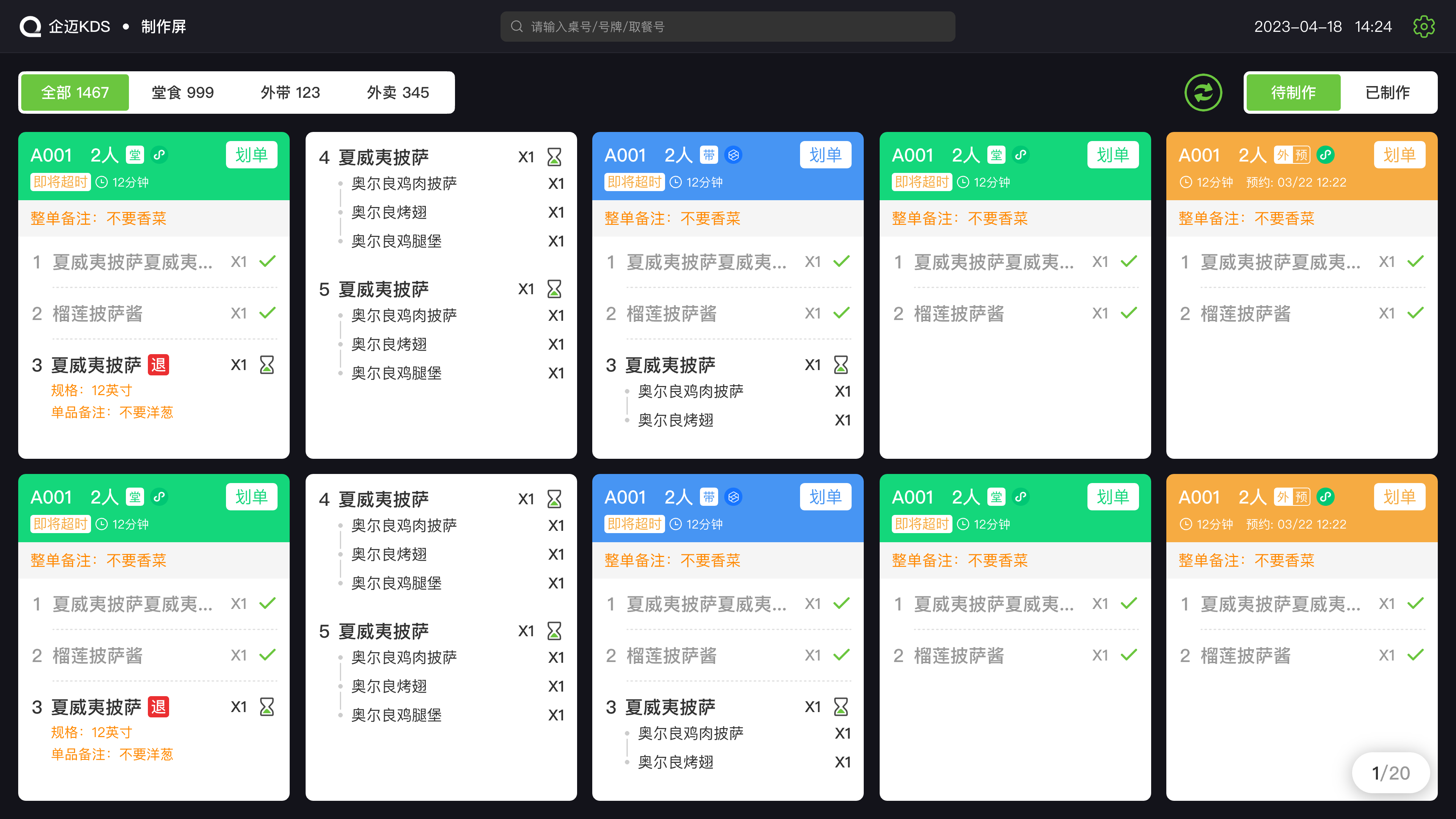Click the magnifier icon in search bar

516,27
